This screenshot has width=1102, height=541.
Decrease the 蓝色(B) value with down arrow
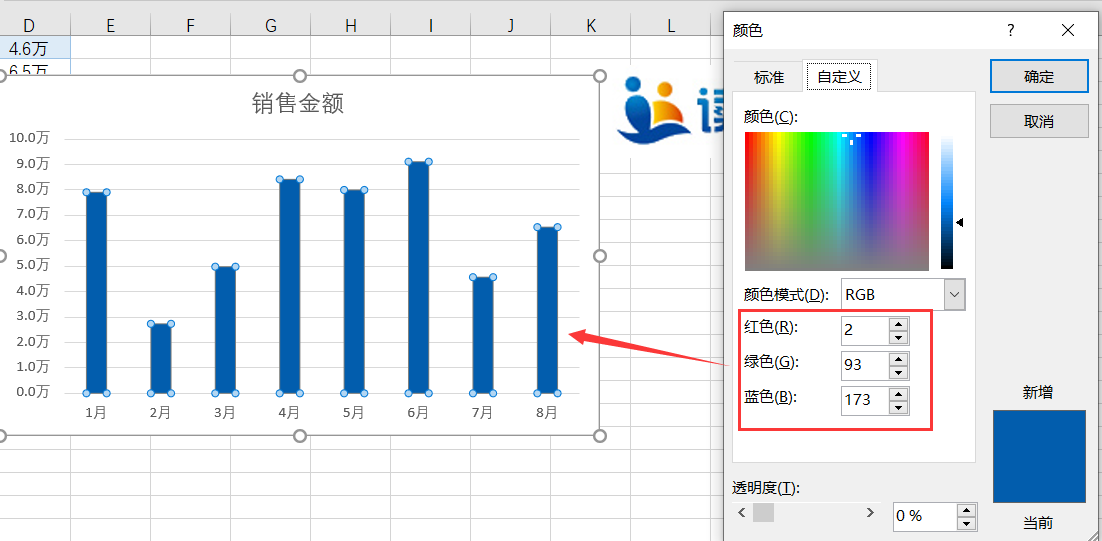899,407
